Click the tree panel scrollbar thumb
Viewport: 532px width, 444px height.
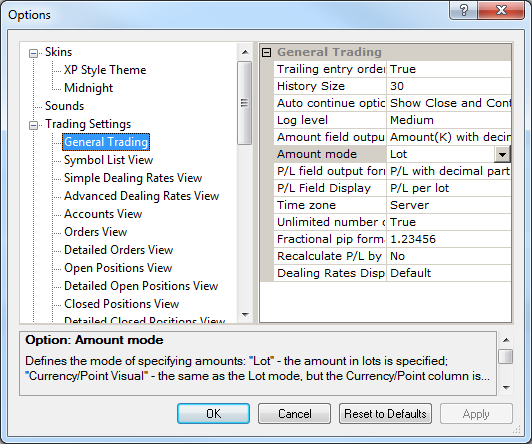tap(244, 103)
